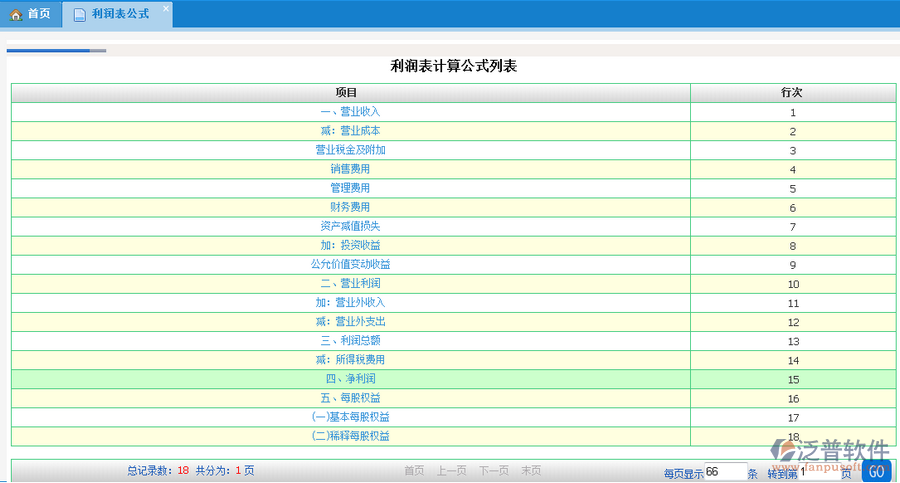The width and height of the screenshot is (900, 483).
Task: Click the house icon on 首页 tab
Action: coord(16,14)
